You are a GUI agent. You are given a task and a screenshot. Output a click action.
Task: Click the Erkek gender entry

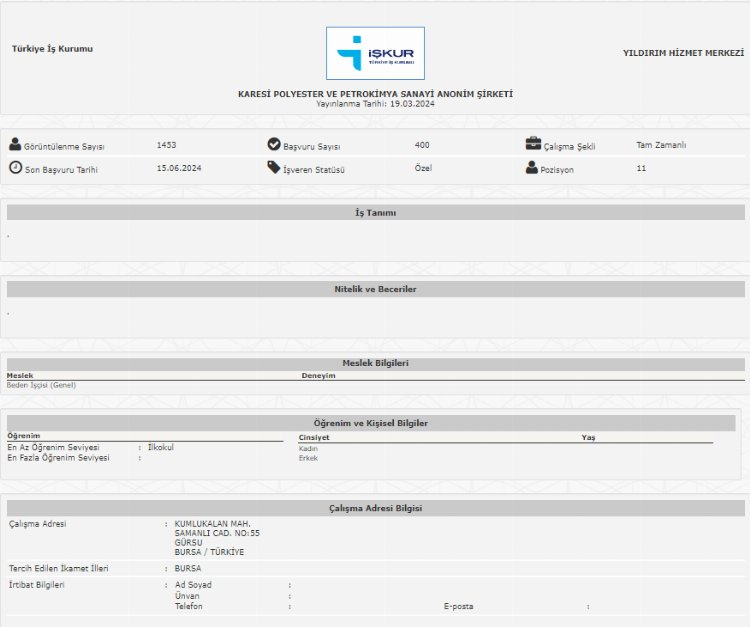tap(308, 458)
